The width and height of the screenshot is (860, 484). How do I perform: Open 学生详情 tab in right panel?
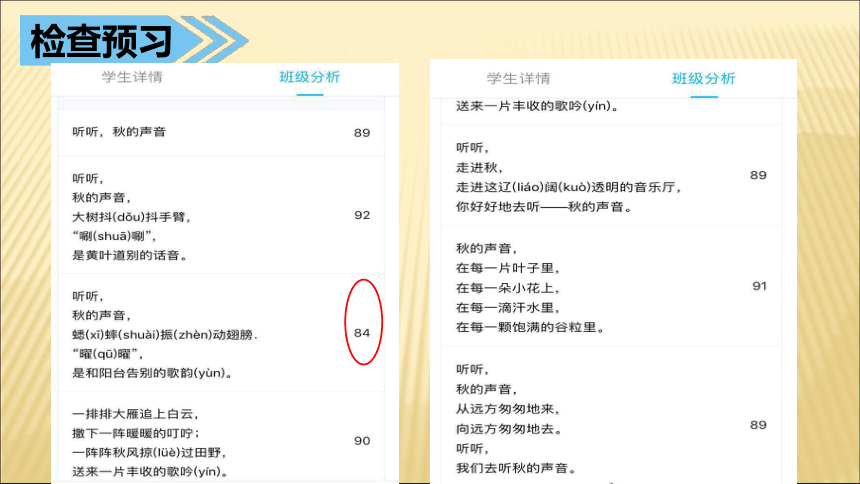click(x=518, y=79)
